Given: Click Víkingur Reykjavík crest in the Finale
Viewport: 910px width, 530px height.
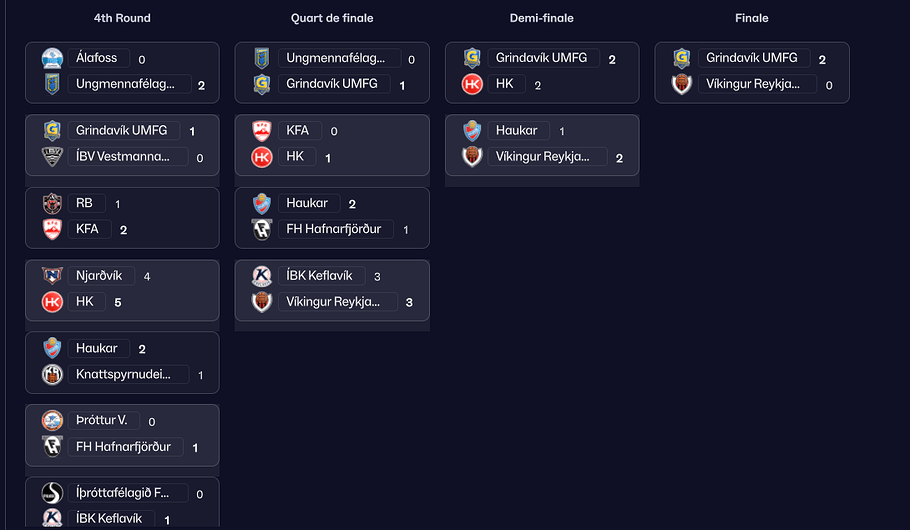Looking at the screenshot, I should (683, 84).
